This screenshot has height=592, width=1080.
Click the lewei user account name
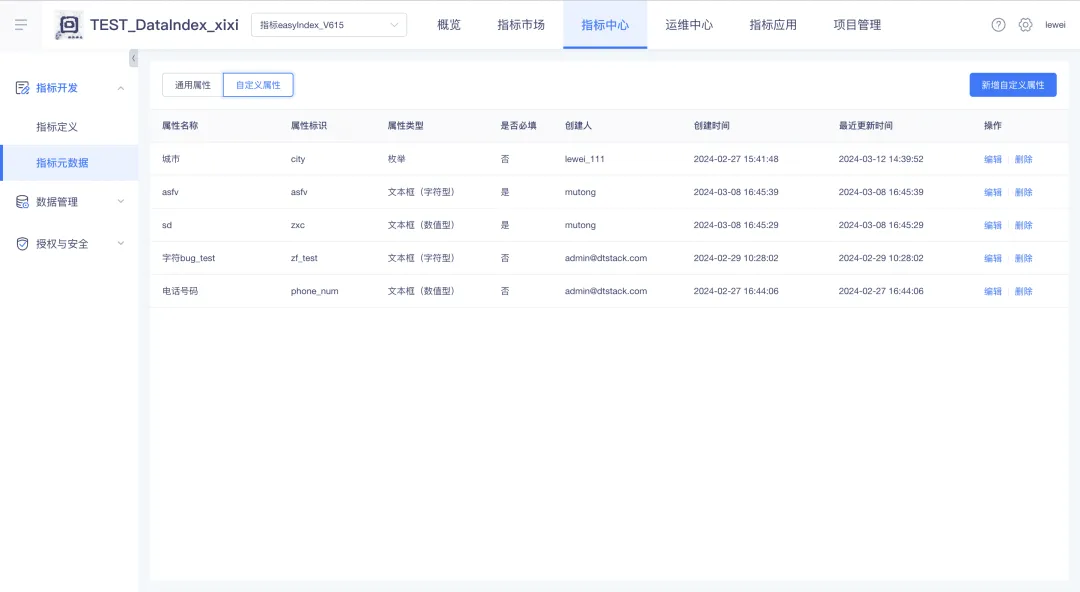coord(1055,25)
